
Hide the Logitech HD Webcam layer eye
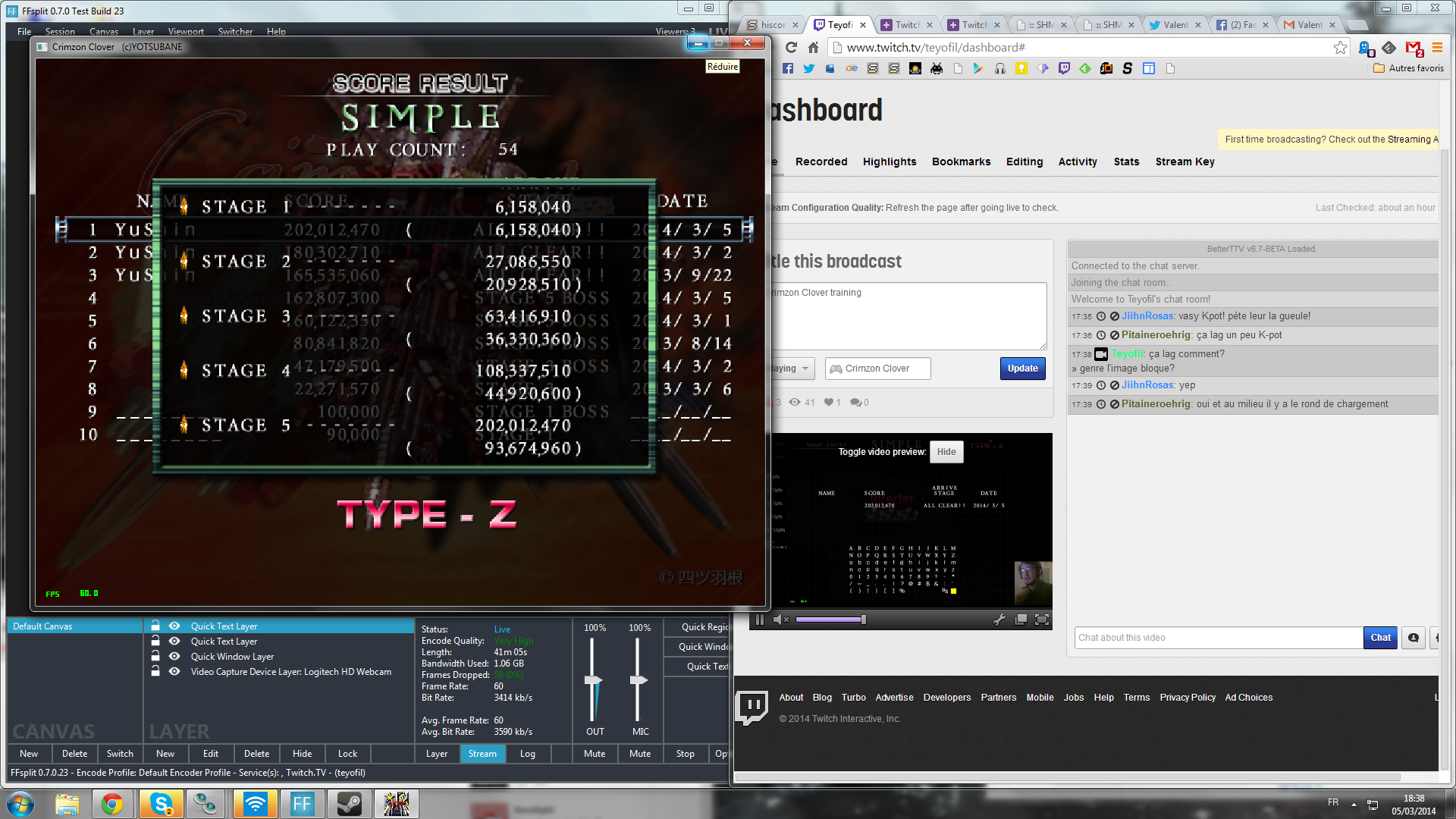point(174,671)
